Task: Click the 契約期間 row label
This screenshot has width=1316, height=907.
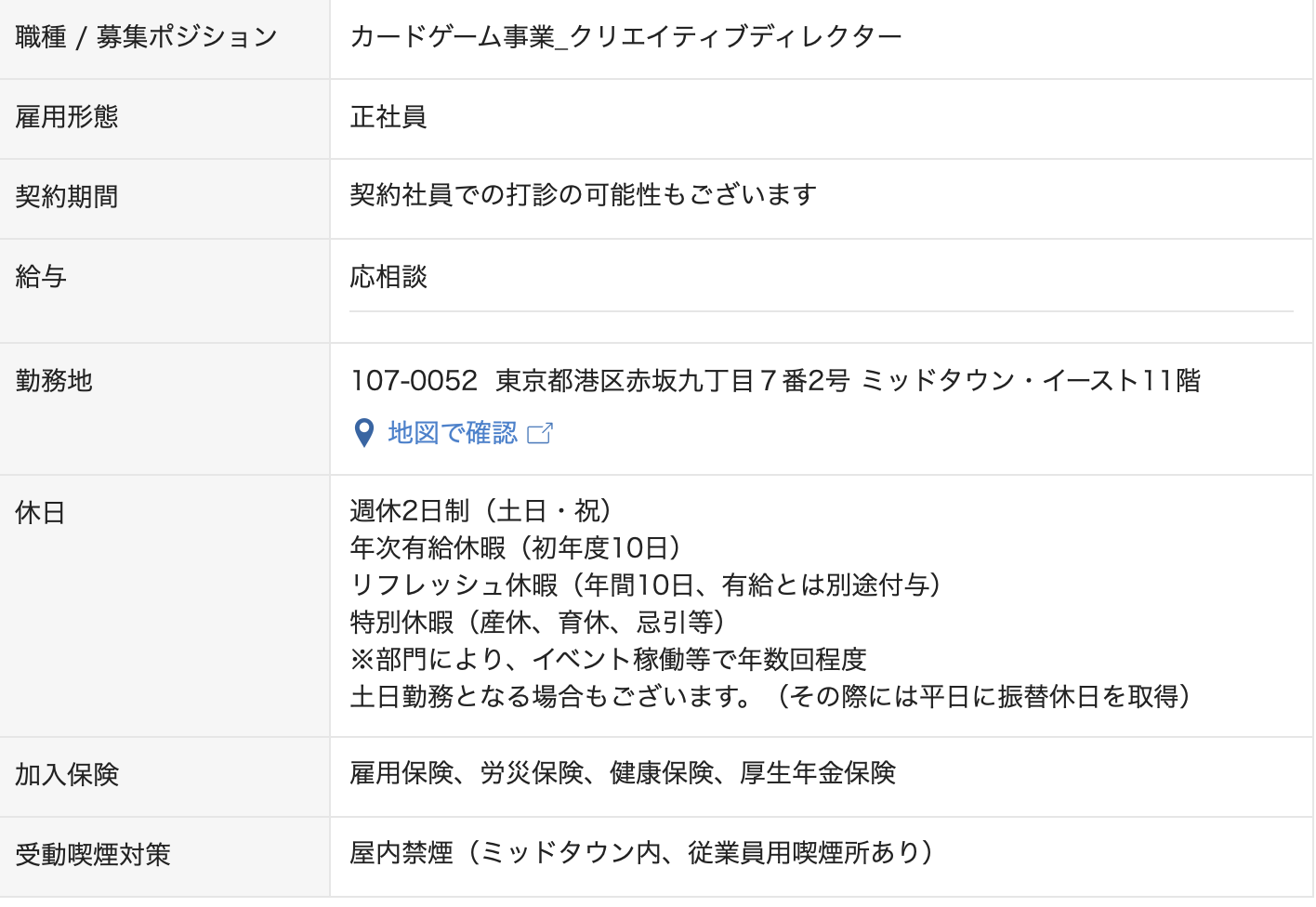Action: pos(67,197)
